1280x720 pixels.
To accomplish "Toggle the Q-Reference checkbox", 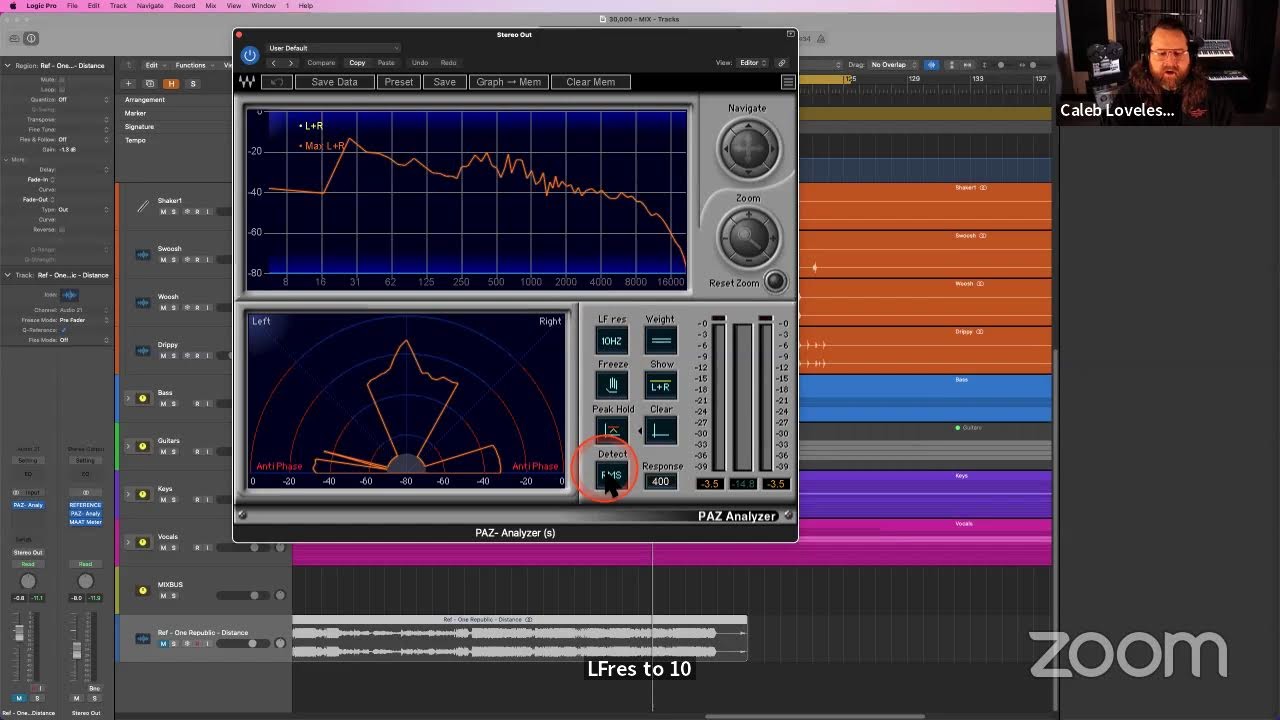I will point(64,329).
